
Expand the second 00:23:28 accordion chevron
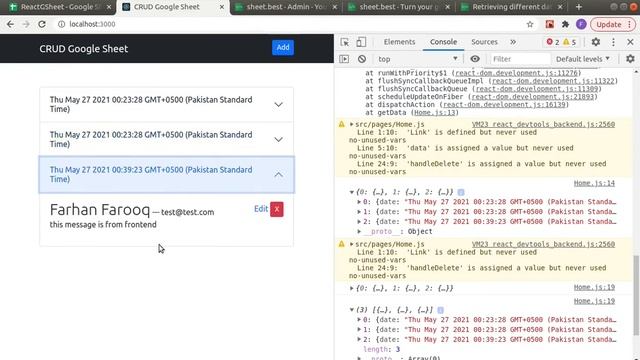click(x=278, y=140)
